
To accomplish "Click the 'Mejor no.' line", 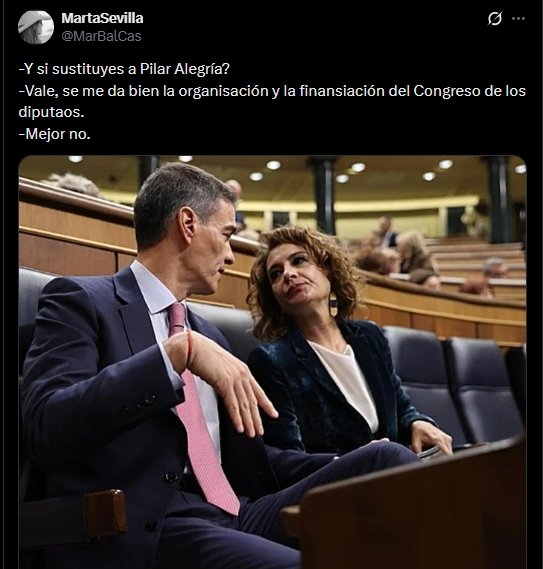I will click(x=54, y=134).
